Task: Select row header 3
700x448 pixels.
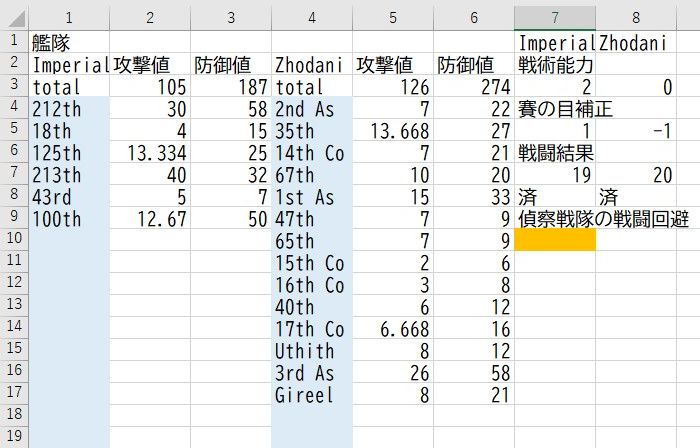Action: tap(15, 86)
